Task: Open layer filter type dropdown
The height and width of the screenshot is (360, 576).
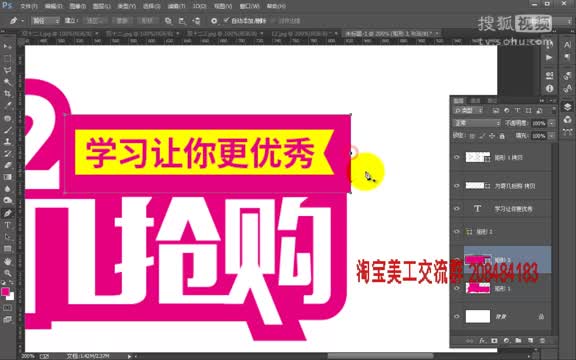Action: tap(468, 110)
